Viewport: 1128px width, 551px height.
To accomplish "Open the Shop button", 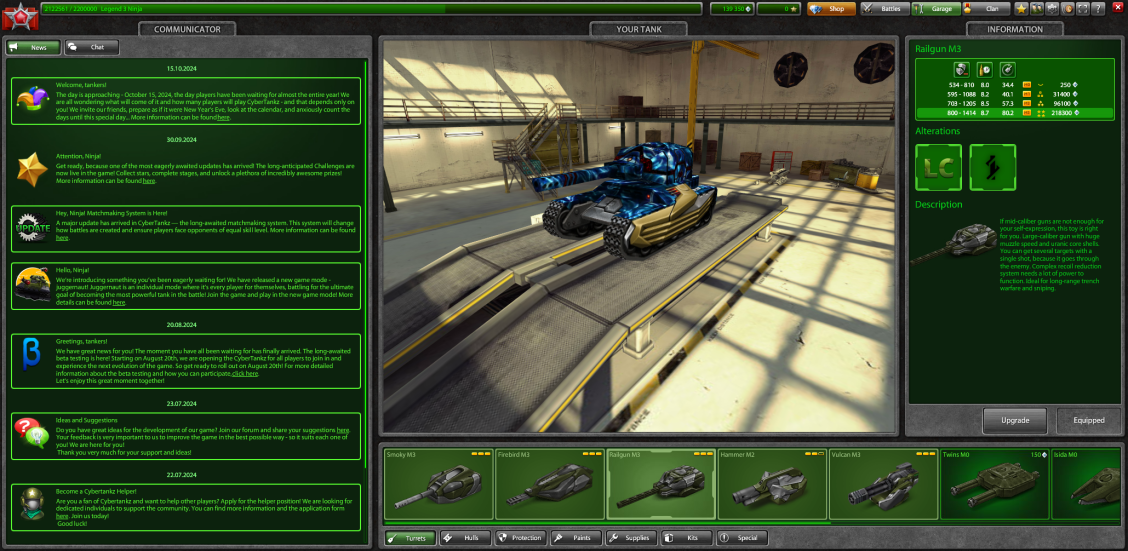I will tap(826, 8).
